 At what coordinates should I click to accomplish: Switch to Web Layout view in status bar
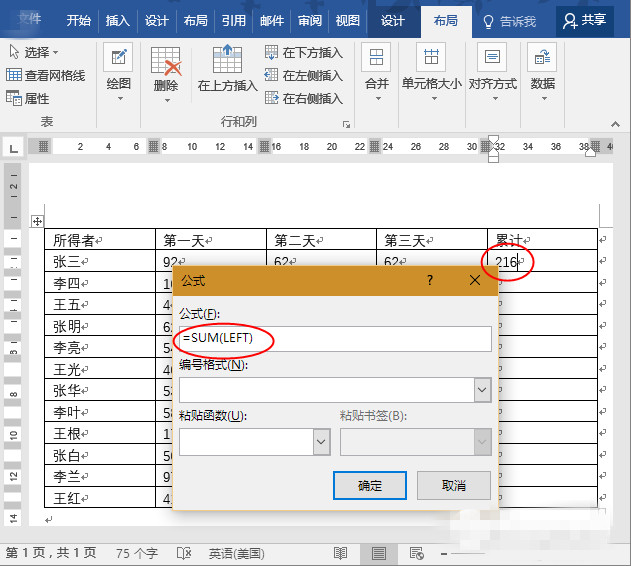417,553
